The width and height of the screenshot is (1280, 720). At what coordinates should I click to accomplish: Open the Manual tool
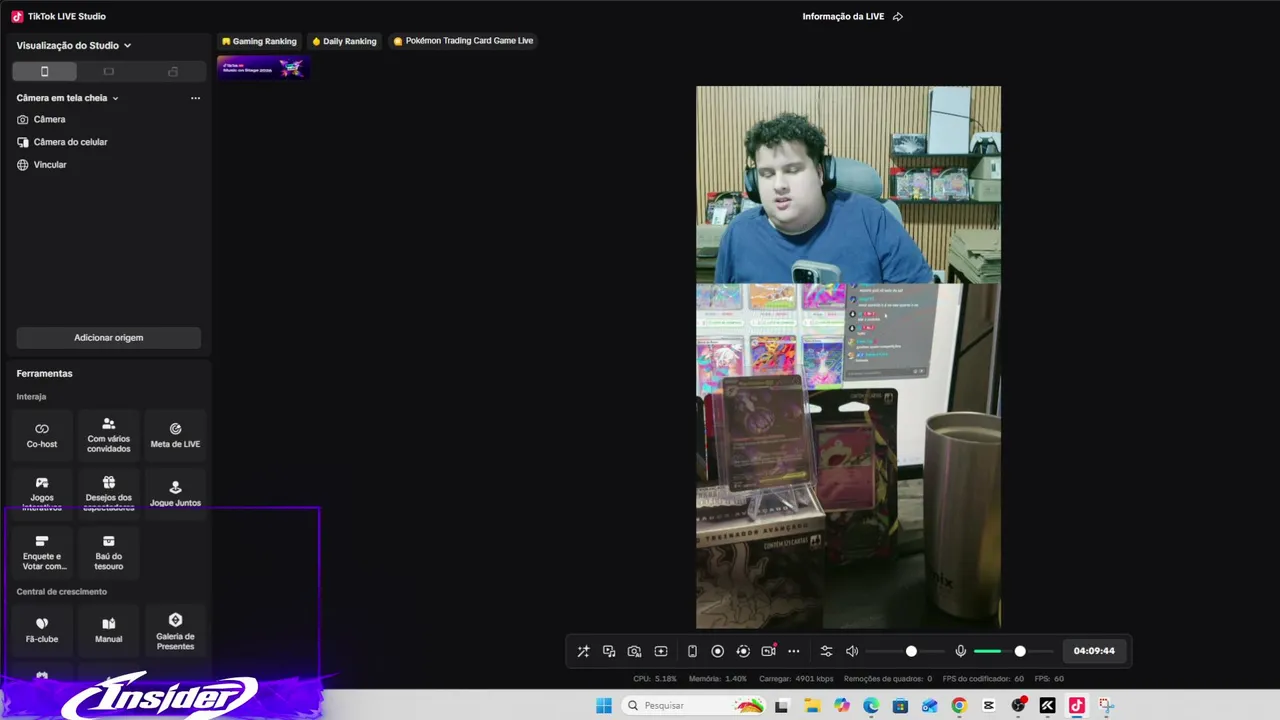click(x=109, y=630)
